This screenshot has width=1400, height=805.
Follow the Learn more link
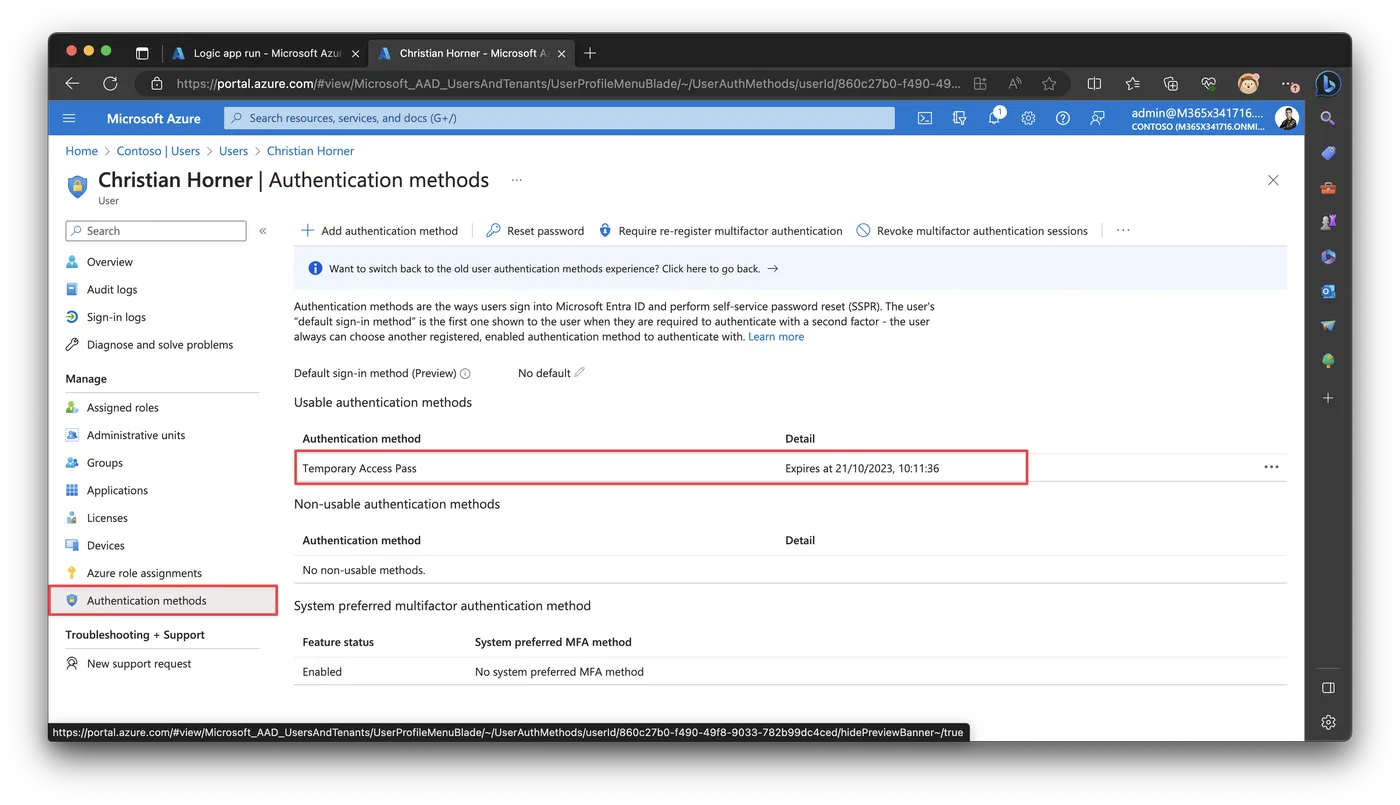pyautogui.click(x=776, y=337)
